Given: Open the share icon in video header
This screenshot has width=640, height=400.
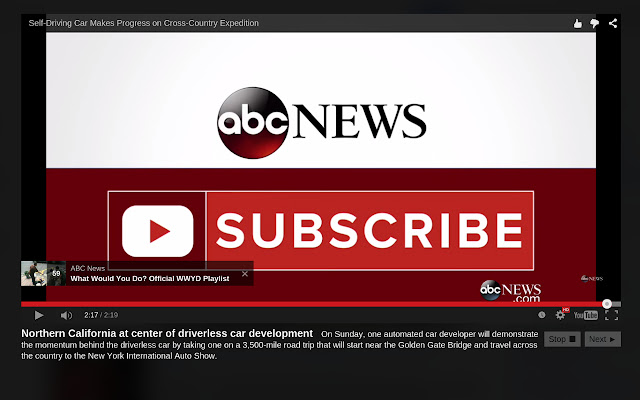Looking at the screenshot, I should [x=613, y=23].
